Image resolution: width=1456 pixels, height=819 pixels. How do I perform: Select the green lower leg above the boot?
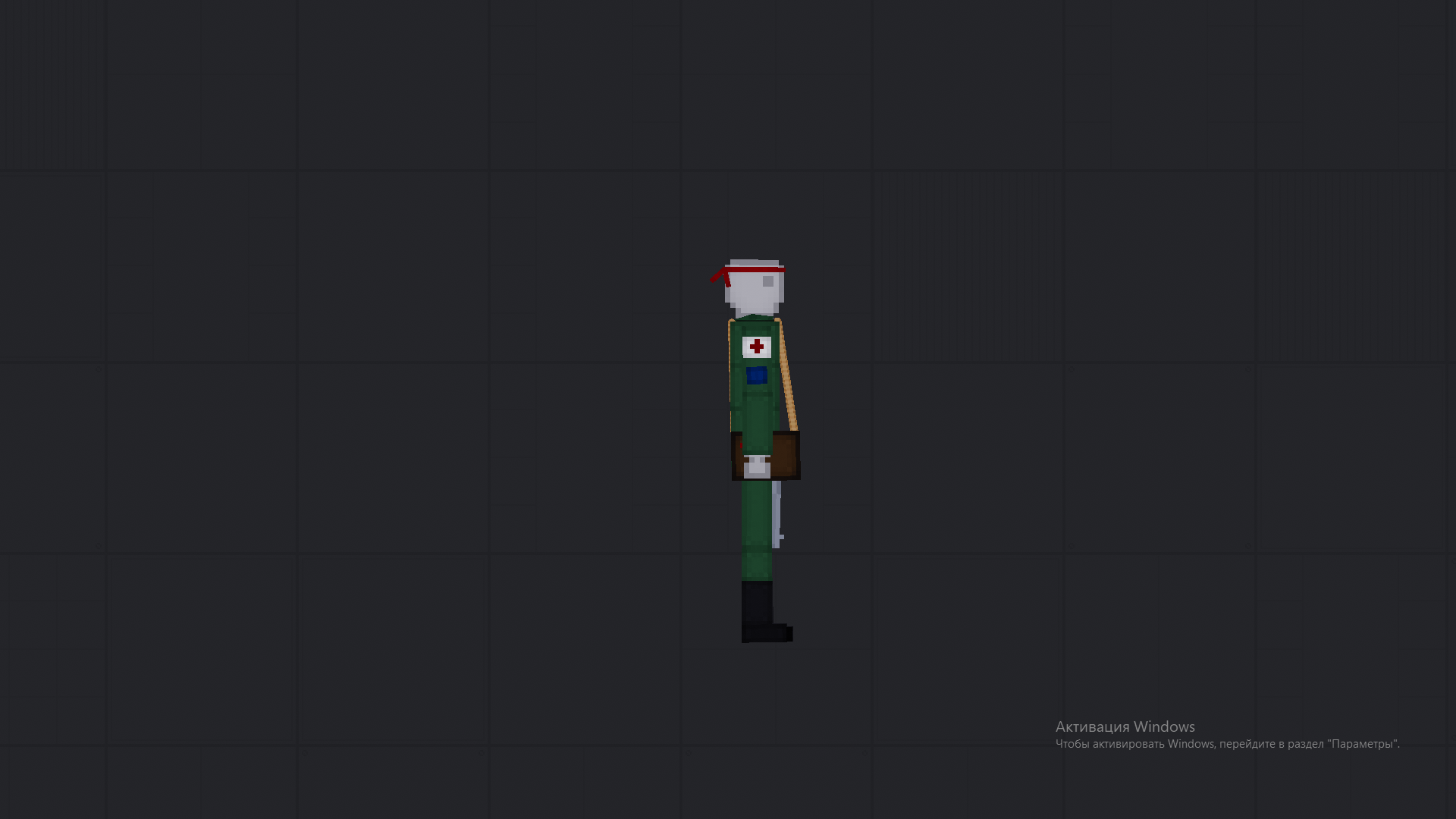point(756,563)
